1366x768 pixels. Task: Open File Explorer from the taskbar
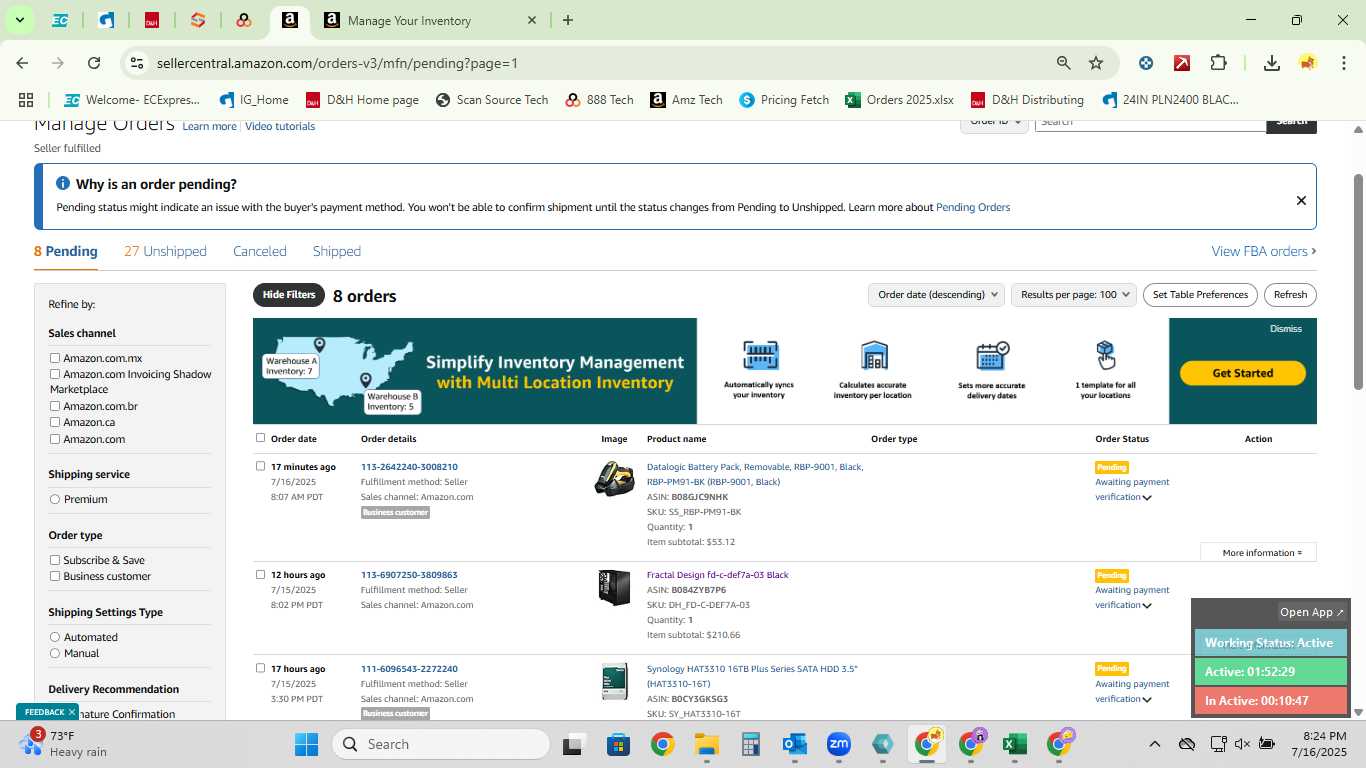tap(707, 744)
